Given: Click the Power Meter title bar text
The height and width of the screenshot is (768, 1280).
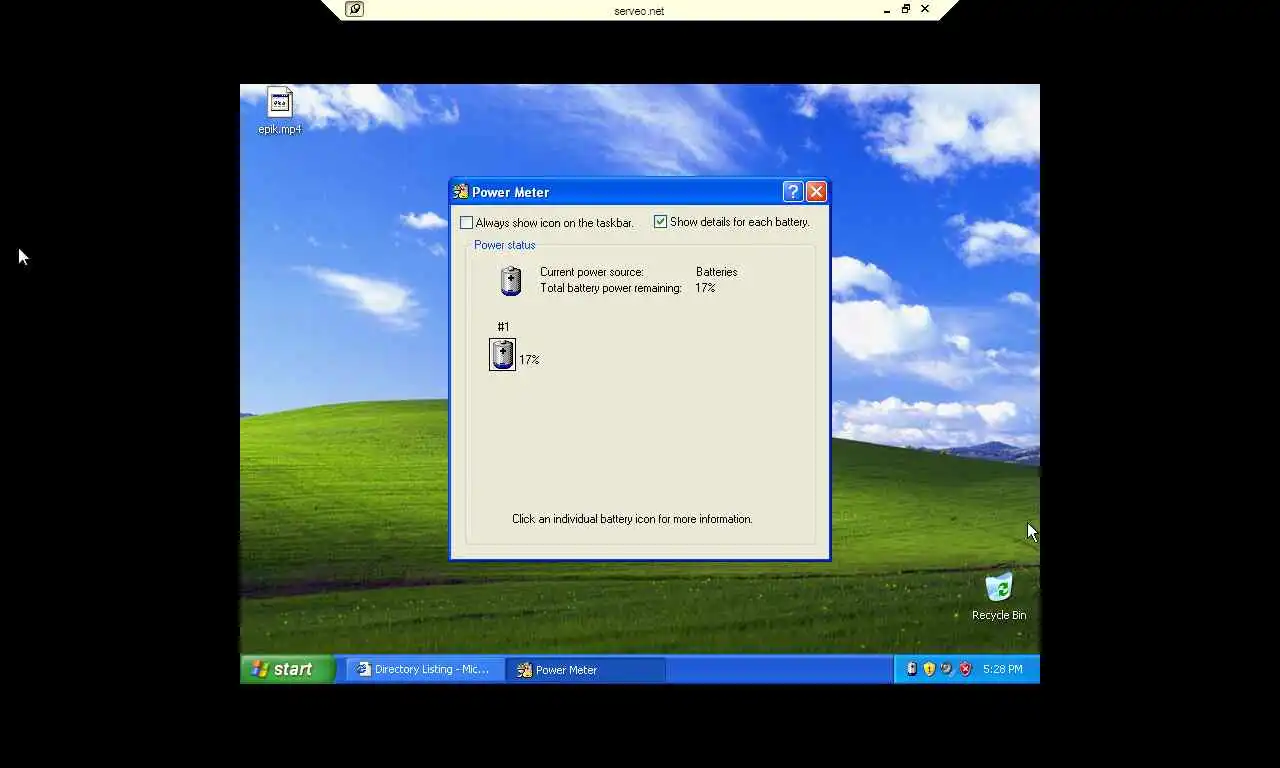Looking at the screenshot, I should pyautogui.click(x=511, y=192).
